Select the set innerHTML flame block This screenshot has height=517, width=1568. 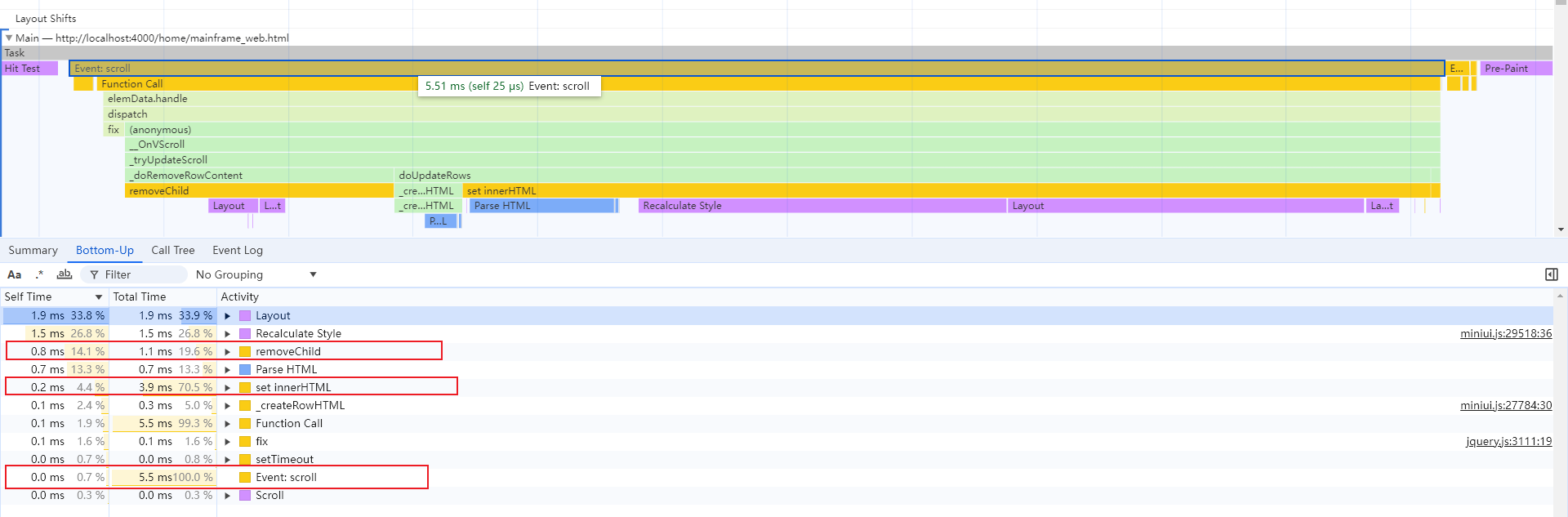(951, 190)
